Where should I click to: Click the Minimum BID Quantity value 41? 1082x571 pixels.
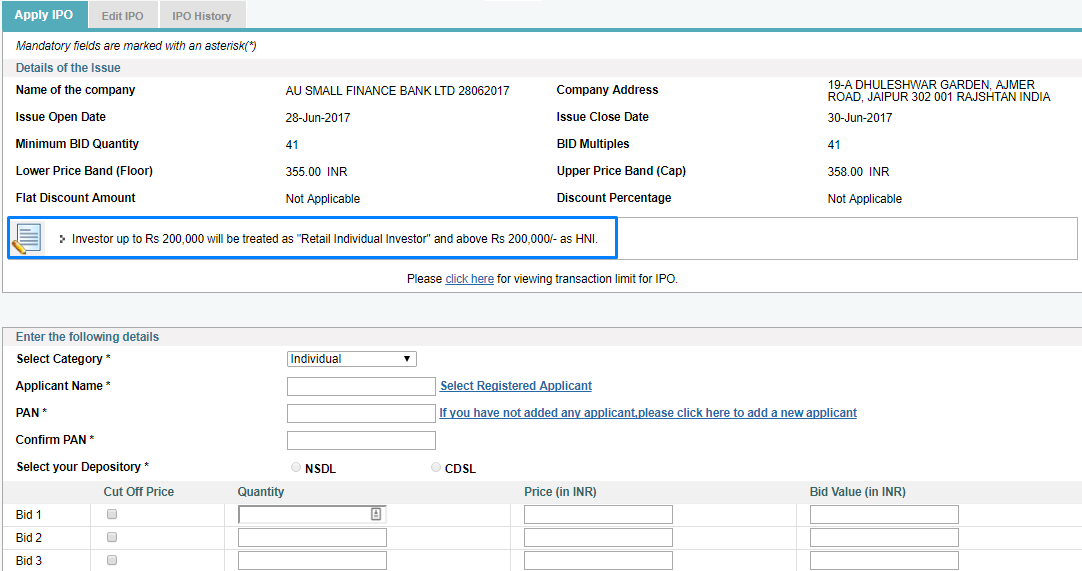coord(292,144)
